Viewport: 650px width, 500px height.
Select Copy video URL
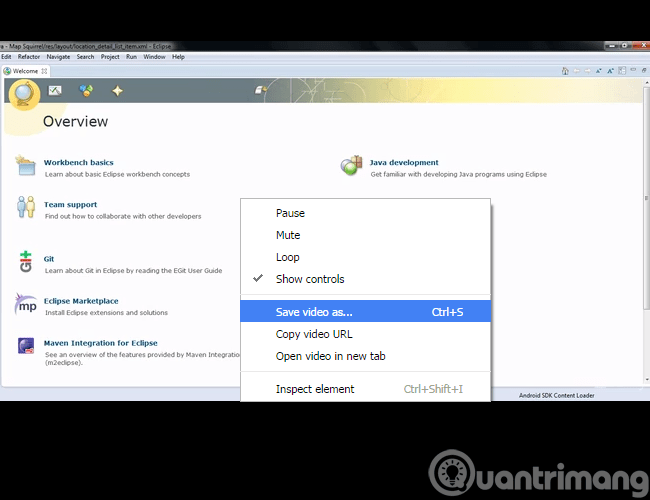pos(365,334)
